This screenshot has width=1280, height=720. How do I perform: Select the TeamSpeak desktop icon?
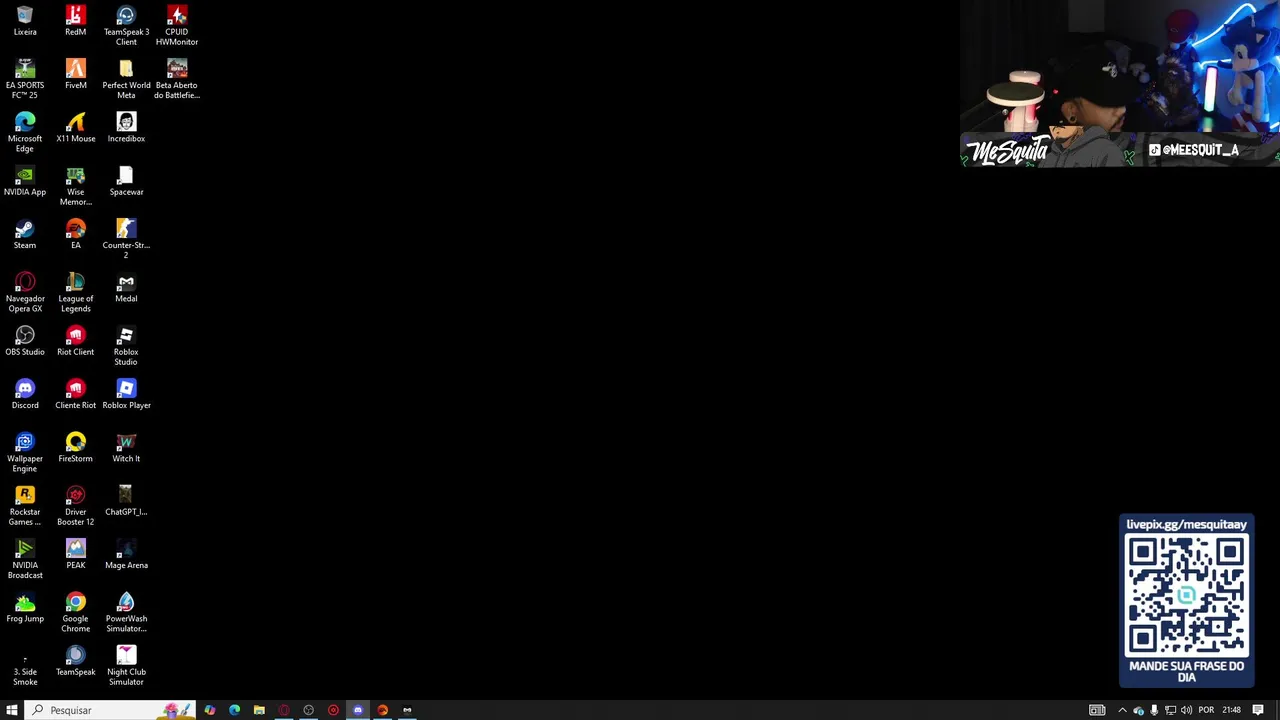pos(75,660)
